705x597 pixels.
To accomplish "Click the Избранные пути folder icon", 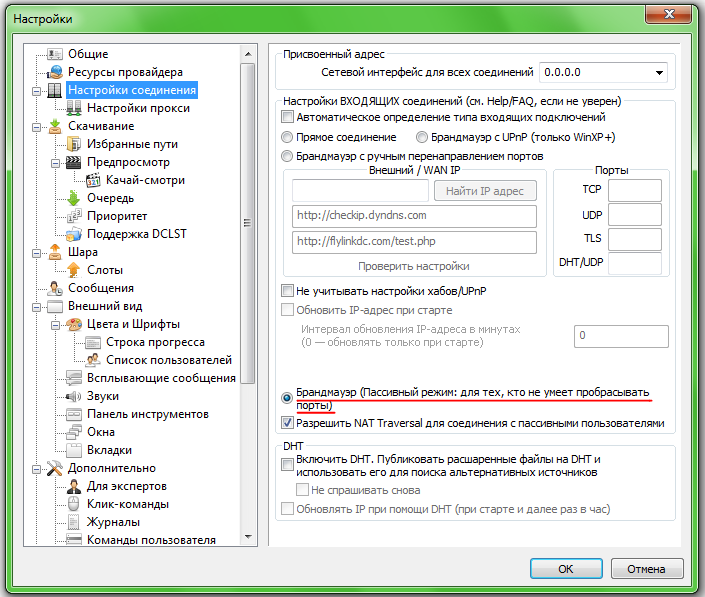I will (x=73, y=144).
